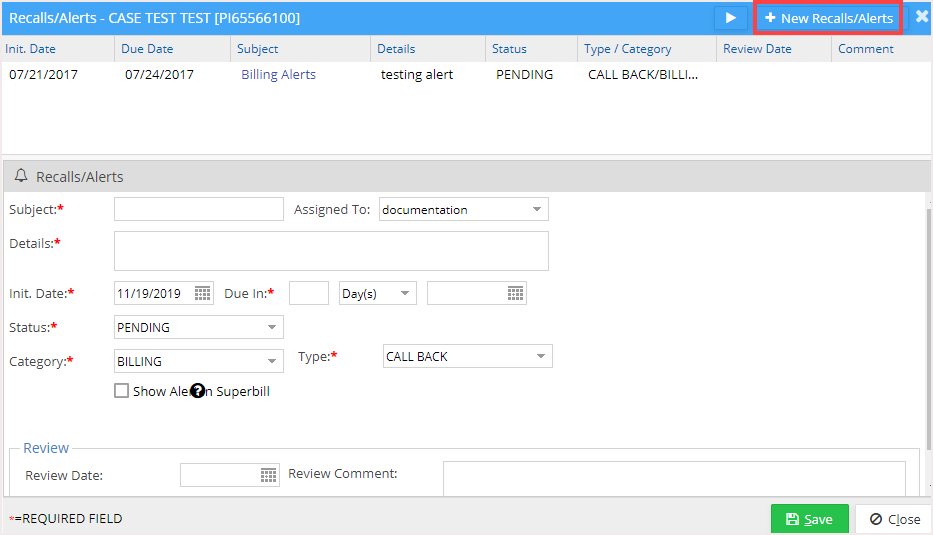Image resolution: width=933 pixels, height=535 pixels.
Task: Click help question mark icon near Superbill
Action: [x=198, y=391]
